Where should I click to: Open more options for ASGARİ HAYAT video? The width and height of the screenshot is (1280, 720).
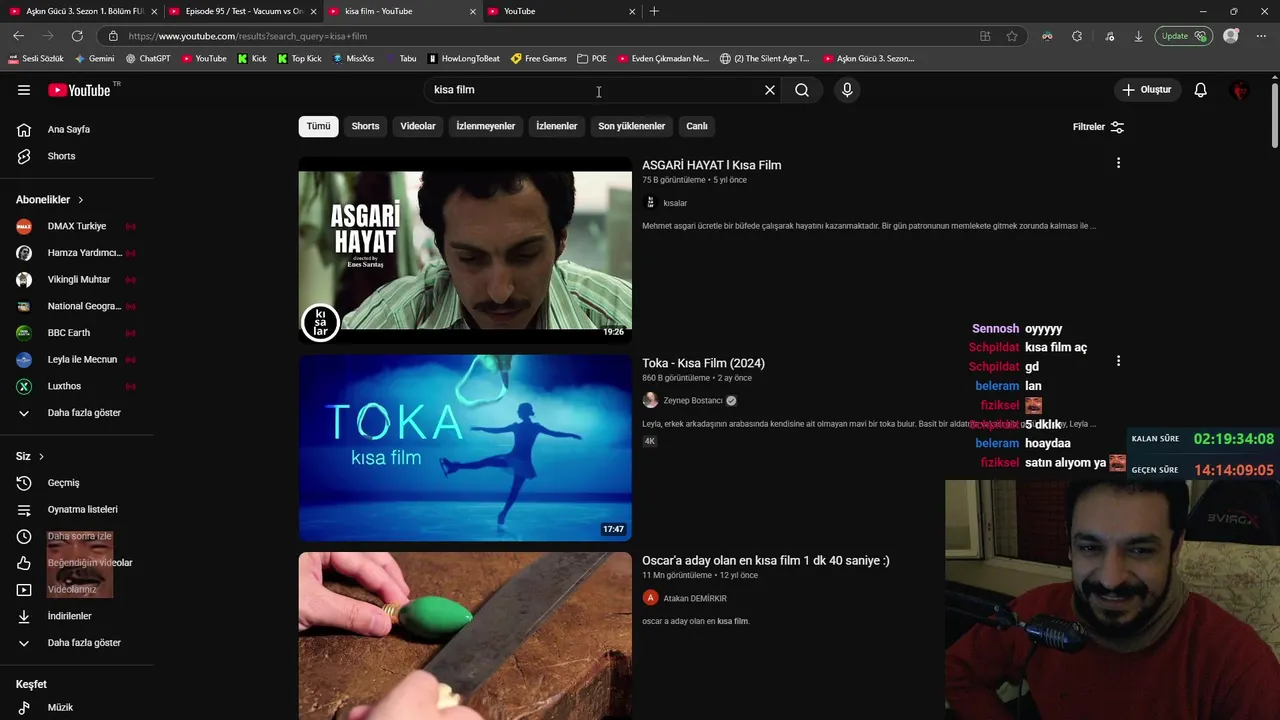1118,163
